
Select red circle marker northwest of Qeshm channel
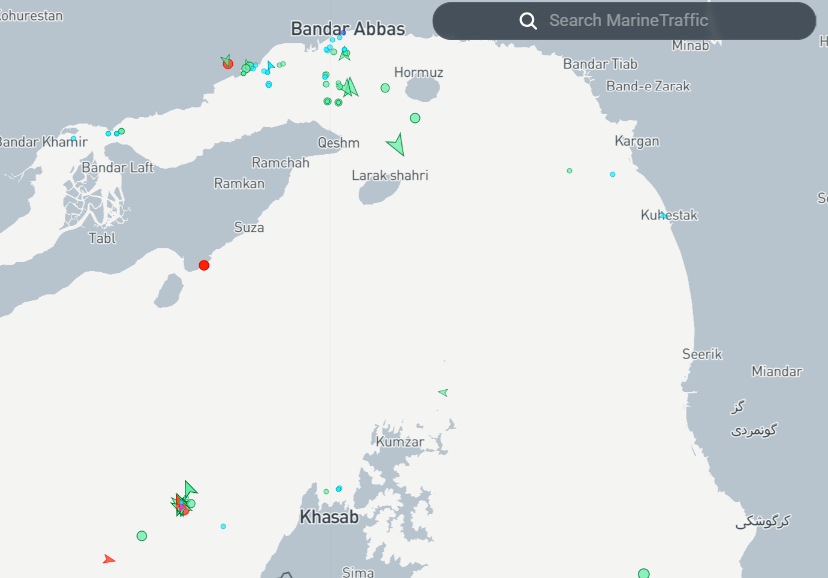pyautogui.click(x=228, y=64)
